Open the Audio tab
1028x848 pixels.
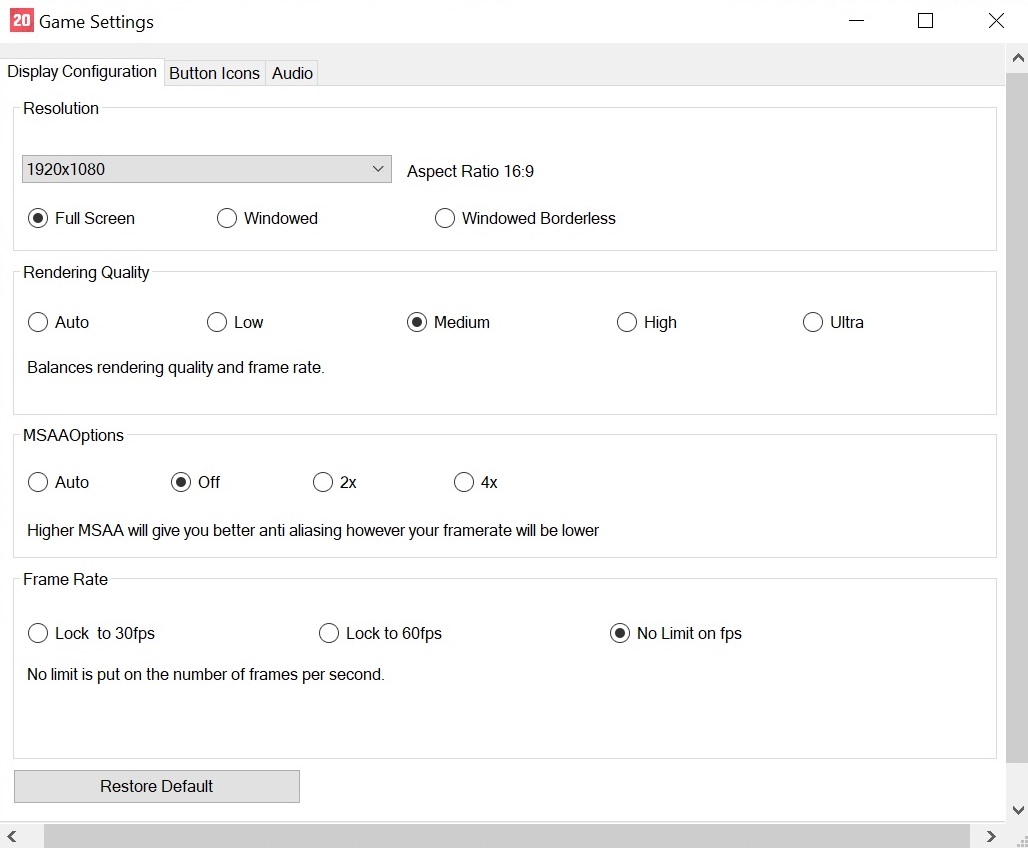(x=292, y=73)
